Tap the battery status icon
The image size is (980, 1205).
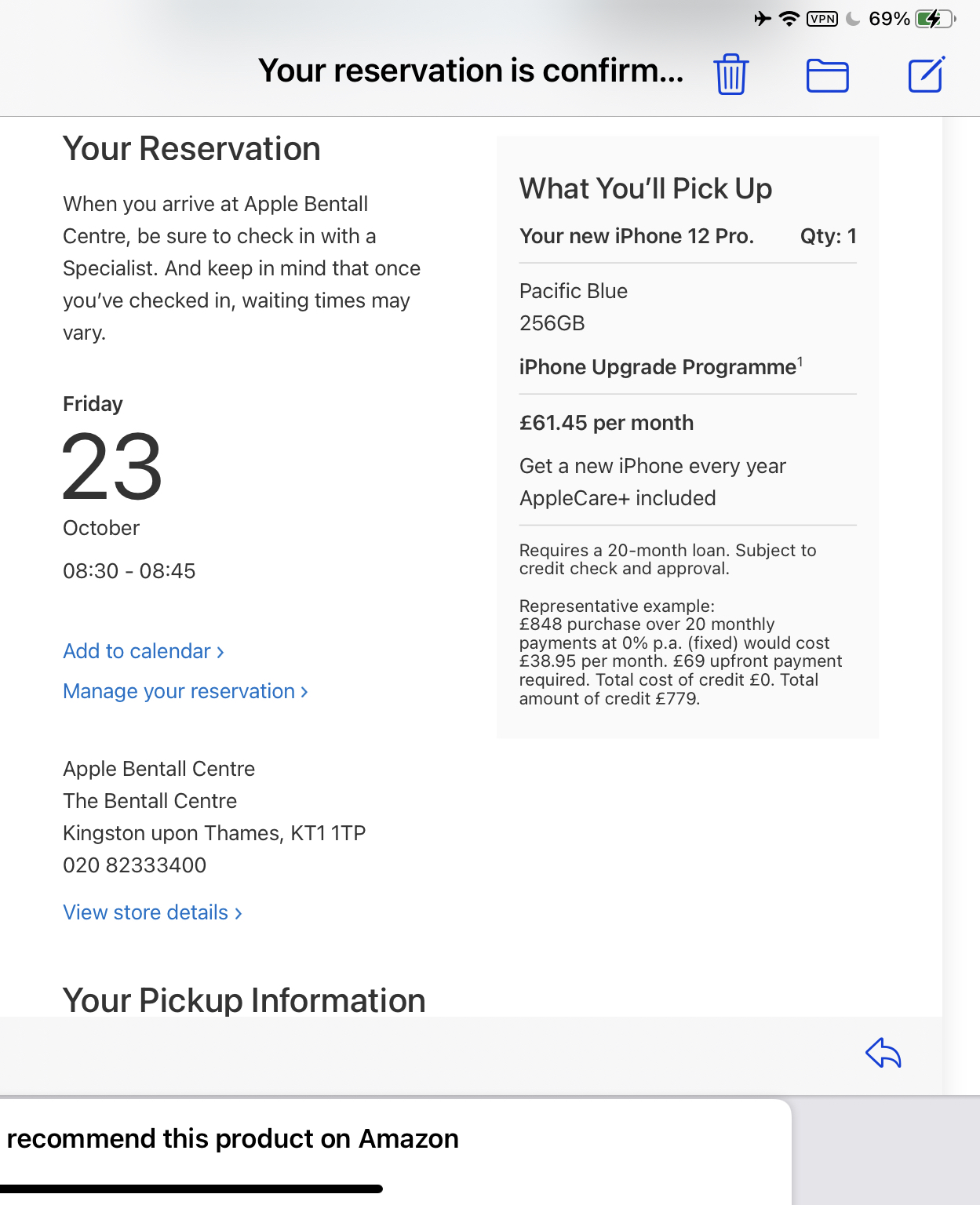[x=934, y=19]
